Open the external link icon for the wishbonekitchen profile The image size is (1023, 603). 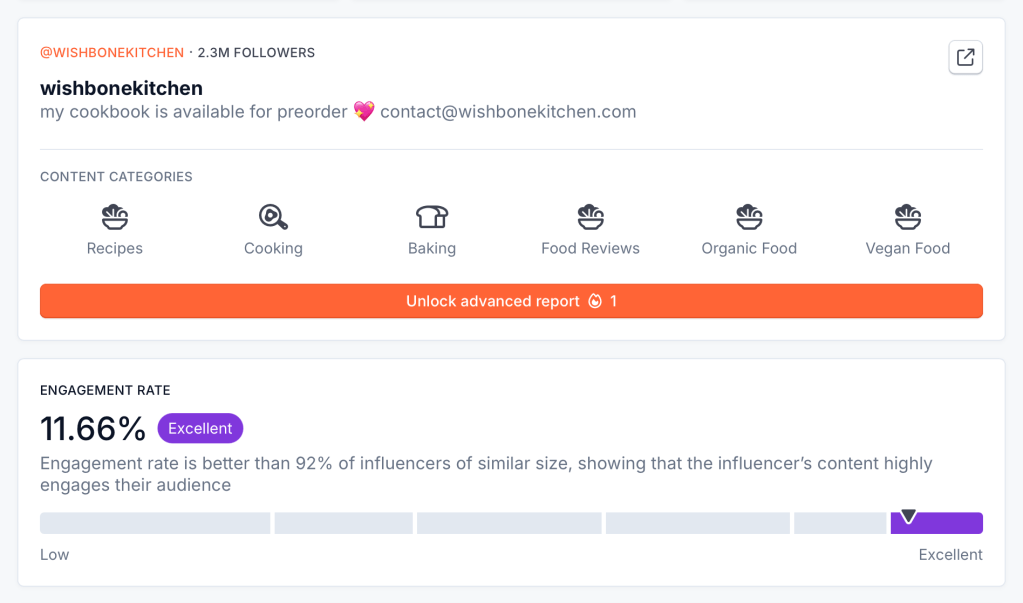click(965, 57)
